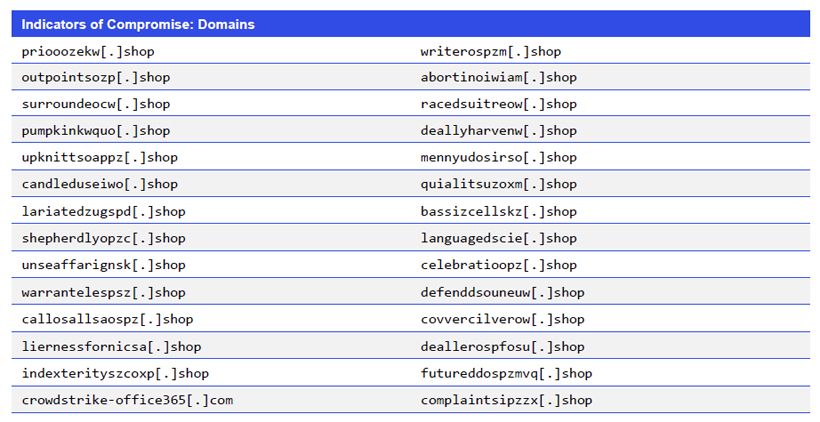Click the 'Indicators of Compromise: Domains' table header
The height and width of the screenshot is (422, 820).
(x=138, y=24)
